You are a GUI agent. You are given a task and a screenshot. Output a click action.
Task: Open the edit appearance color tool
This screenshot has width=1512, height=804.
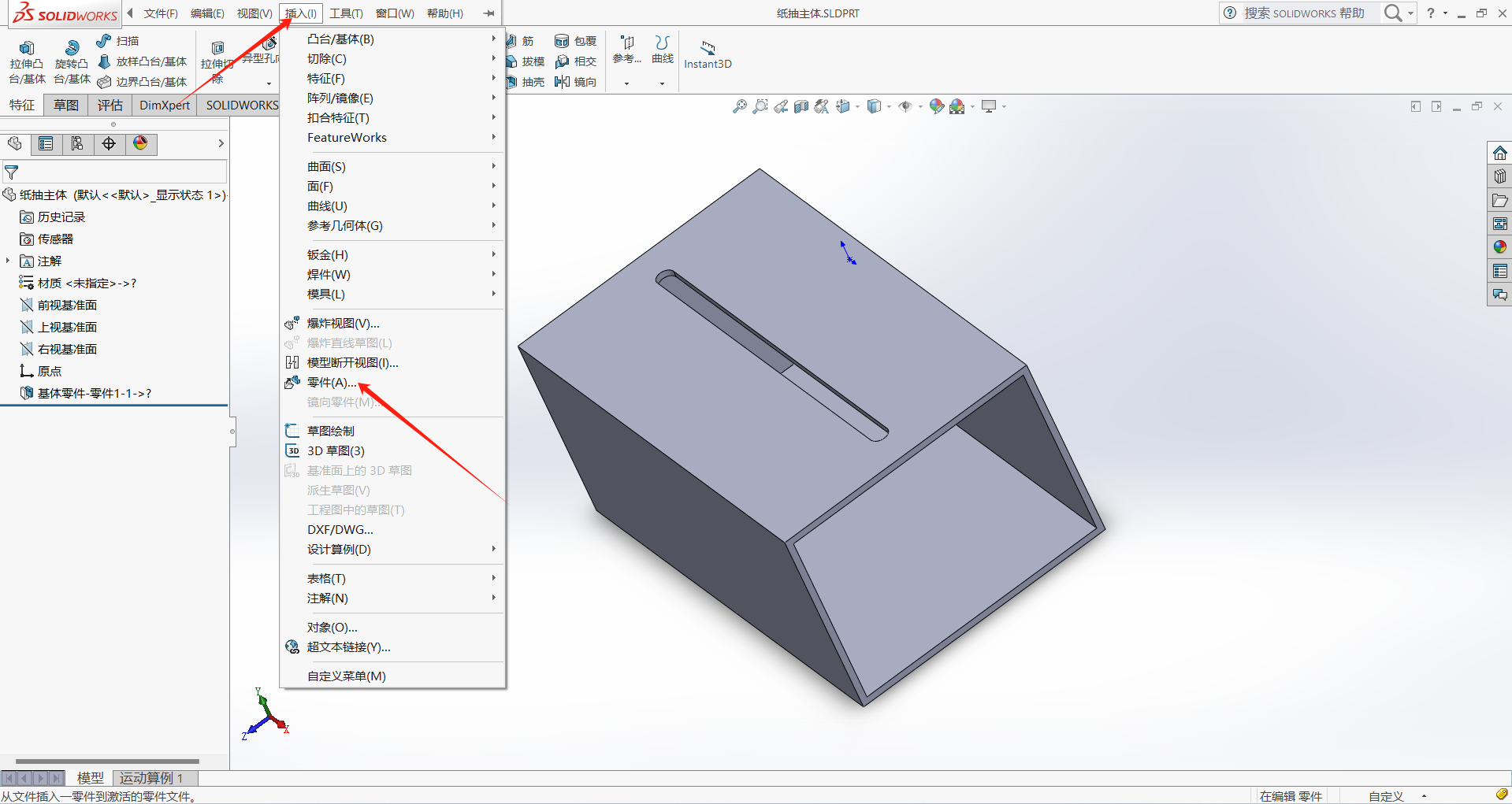[x=936, y=106]
